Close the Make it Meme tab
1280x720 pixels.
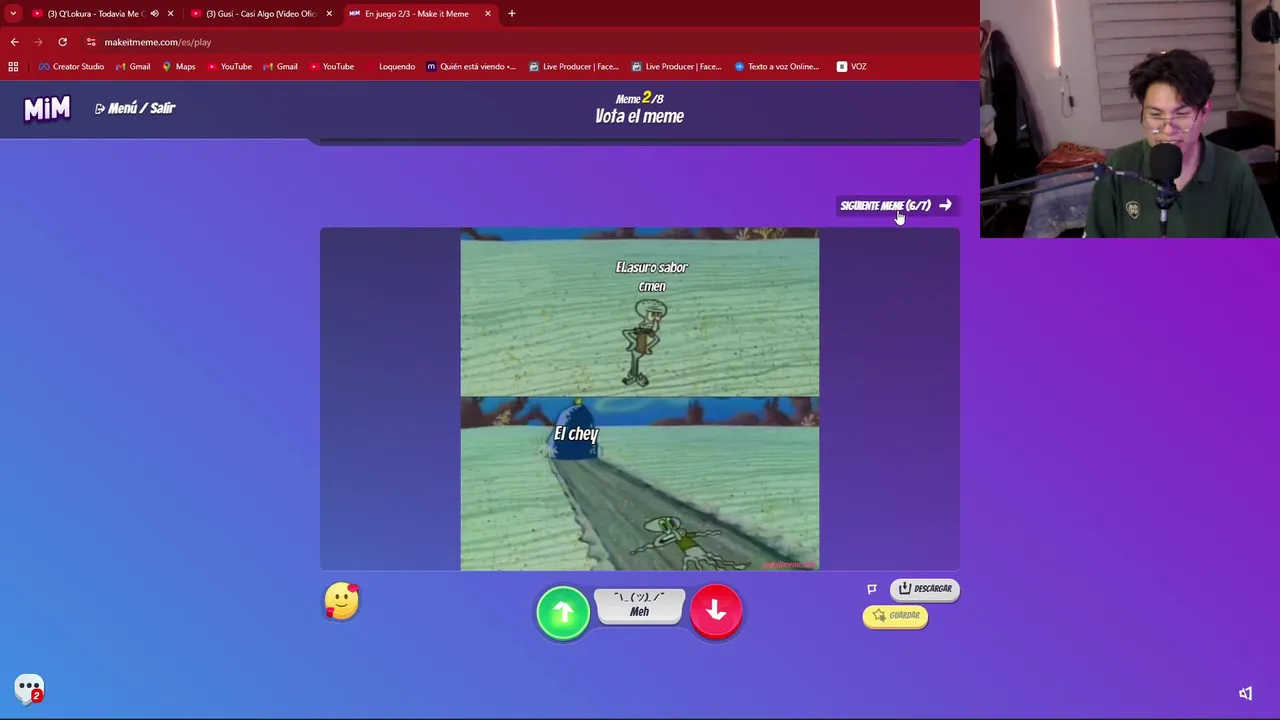[488, 14]
